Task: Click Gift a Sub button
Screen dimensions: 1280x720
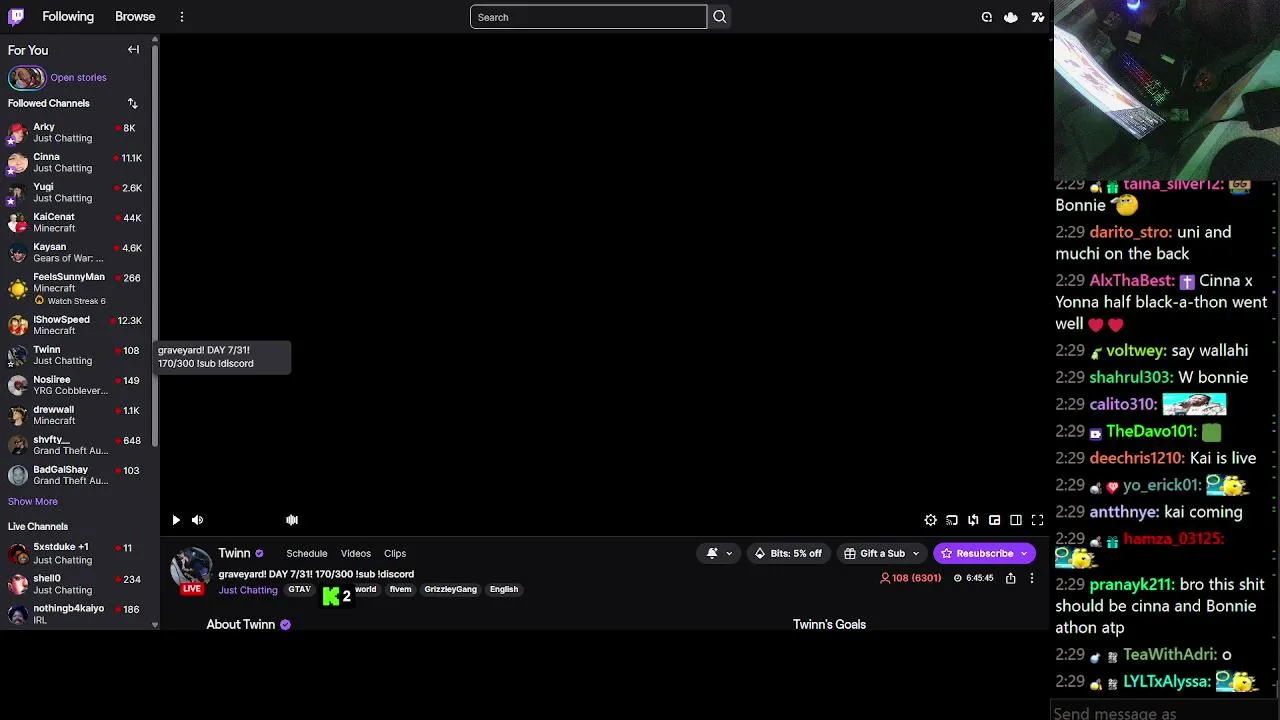Action: pyautogui.click(x=874, y=553)
